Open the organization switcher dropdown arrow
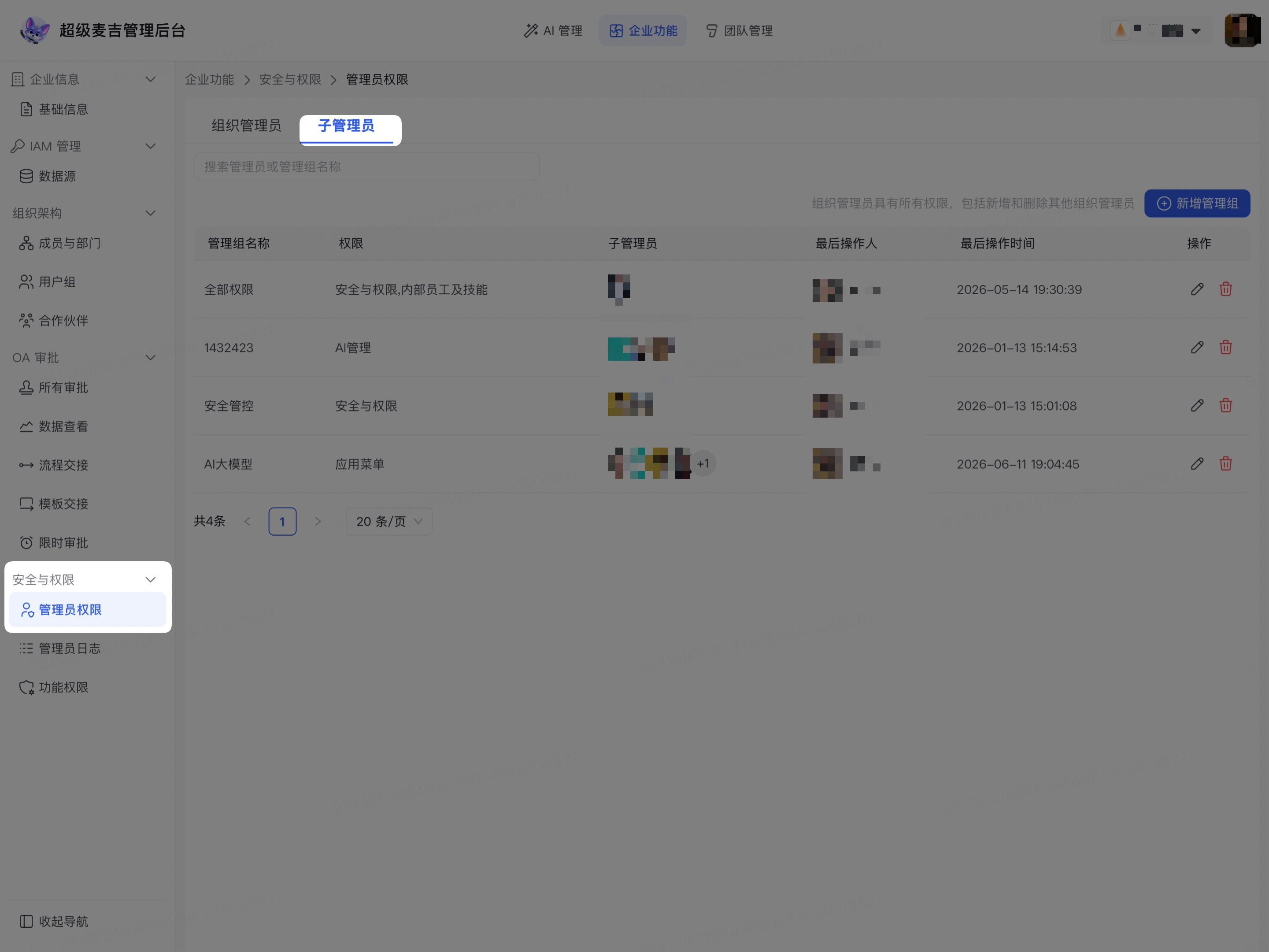This screenshot has height=952, width=1269. tap(1195, 31)
